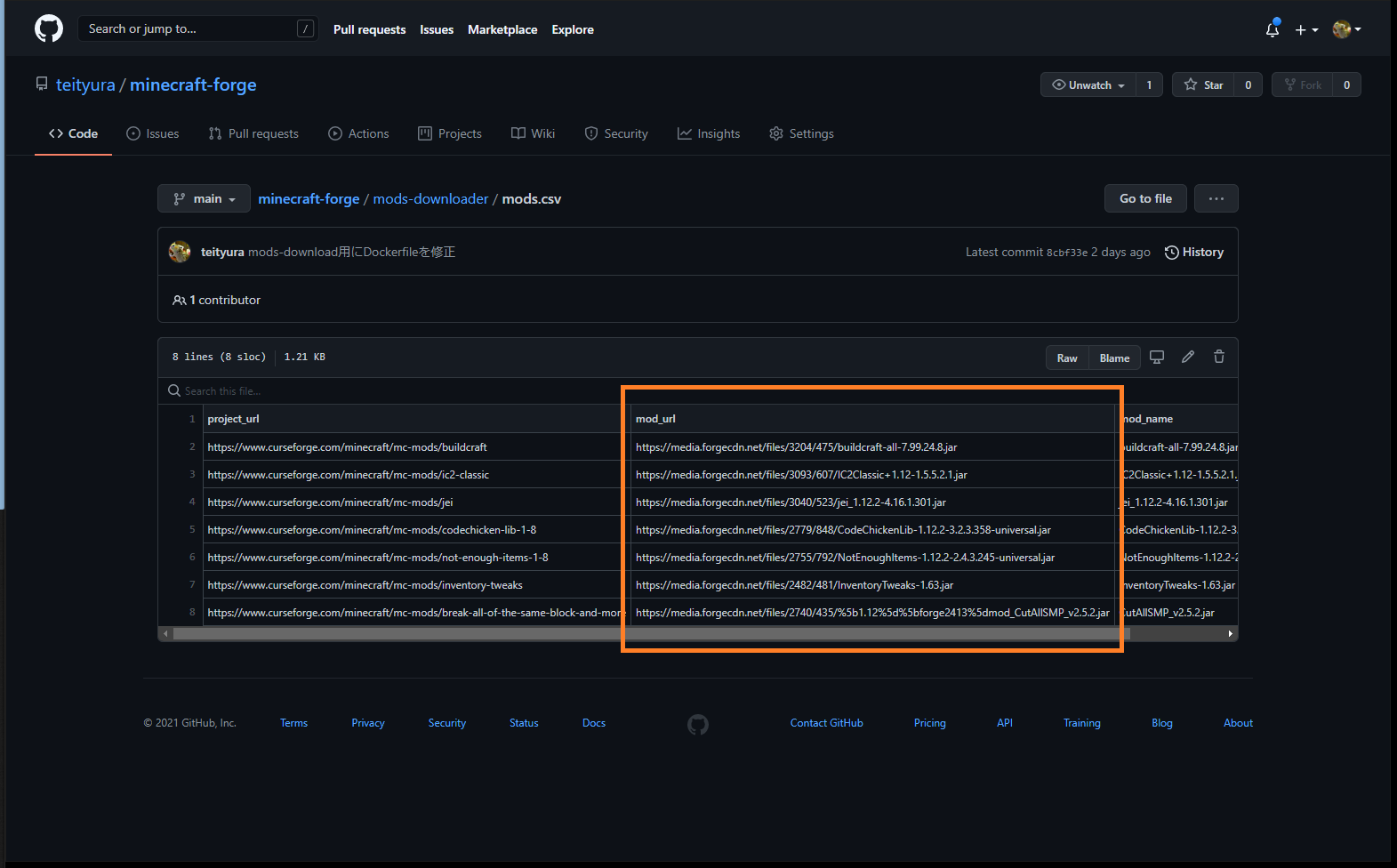The height and width of the screenshot is (868, 1397).
Task: Open the commit History link
Action: [1194, 252]
